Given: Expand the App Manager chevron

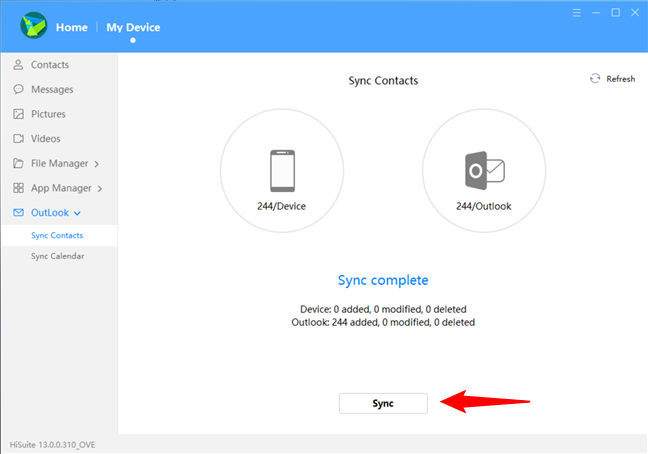Looking at the screenshot, I should 100,188.
